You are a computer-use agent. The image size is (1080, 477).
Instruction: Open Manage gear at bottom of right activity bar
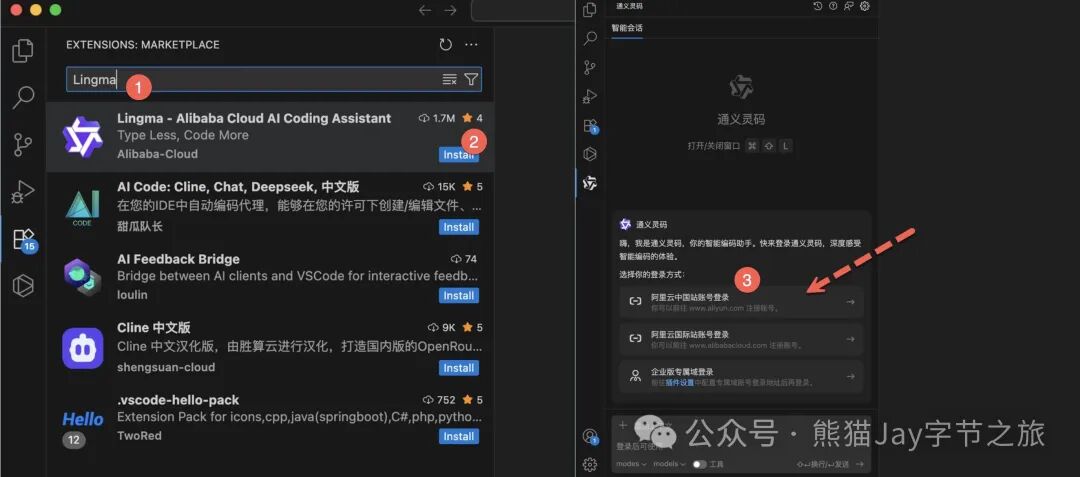coord(590,465)
